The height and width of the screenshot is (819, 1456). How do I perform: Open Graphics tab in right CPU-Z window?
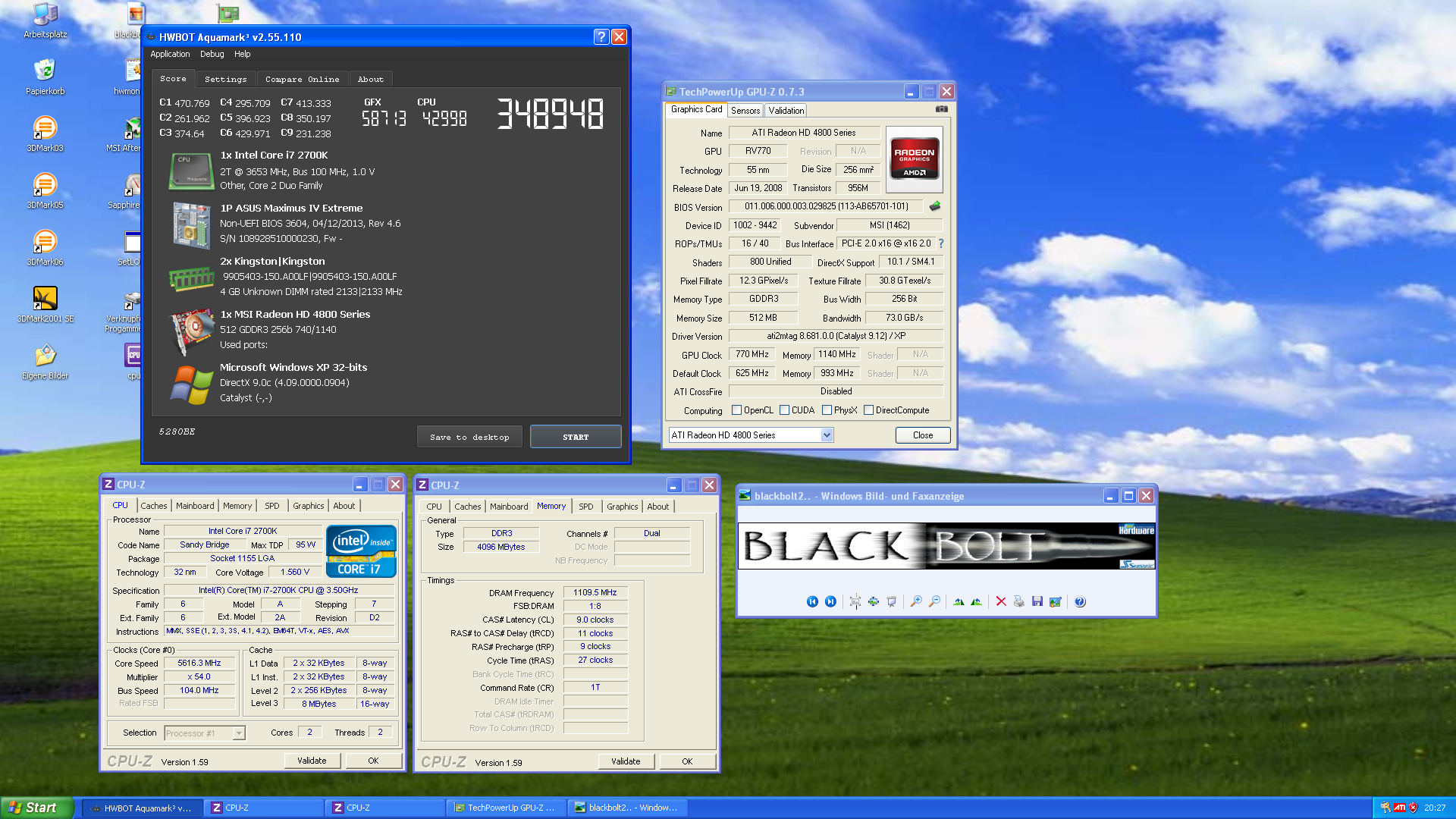pos(622,507)
